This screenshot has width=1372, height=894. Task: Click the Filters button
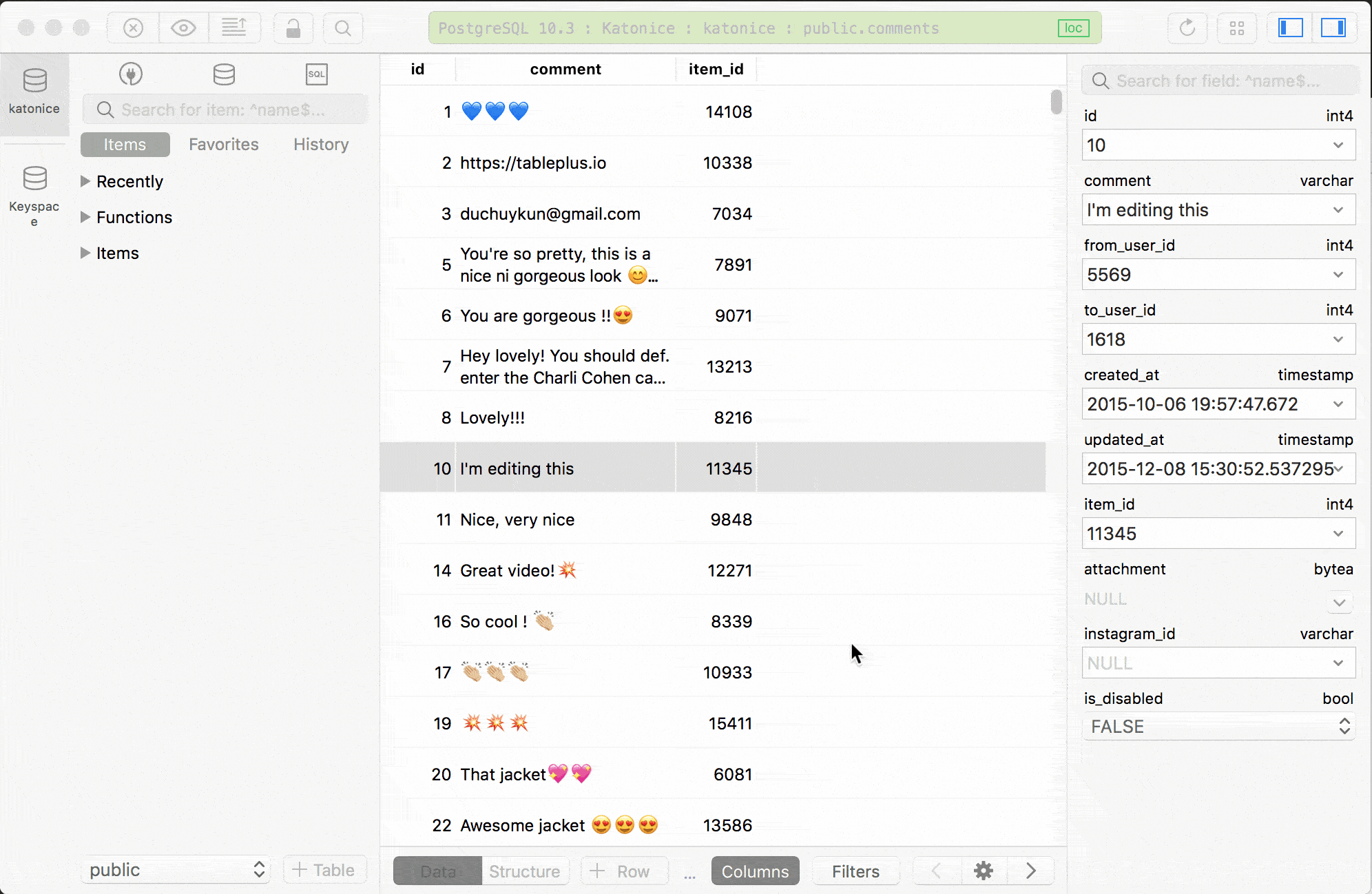coord(855,871)
